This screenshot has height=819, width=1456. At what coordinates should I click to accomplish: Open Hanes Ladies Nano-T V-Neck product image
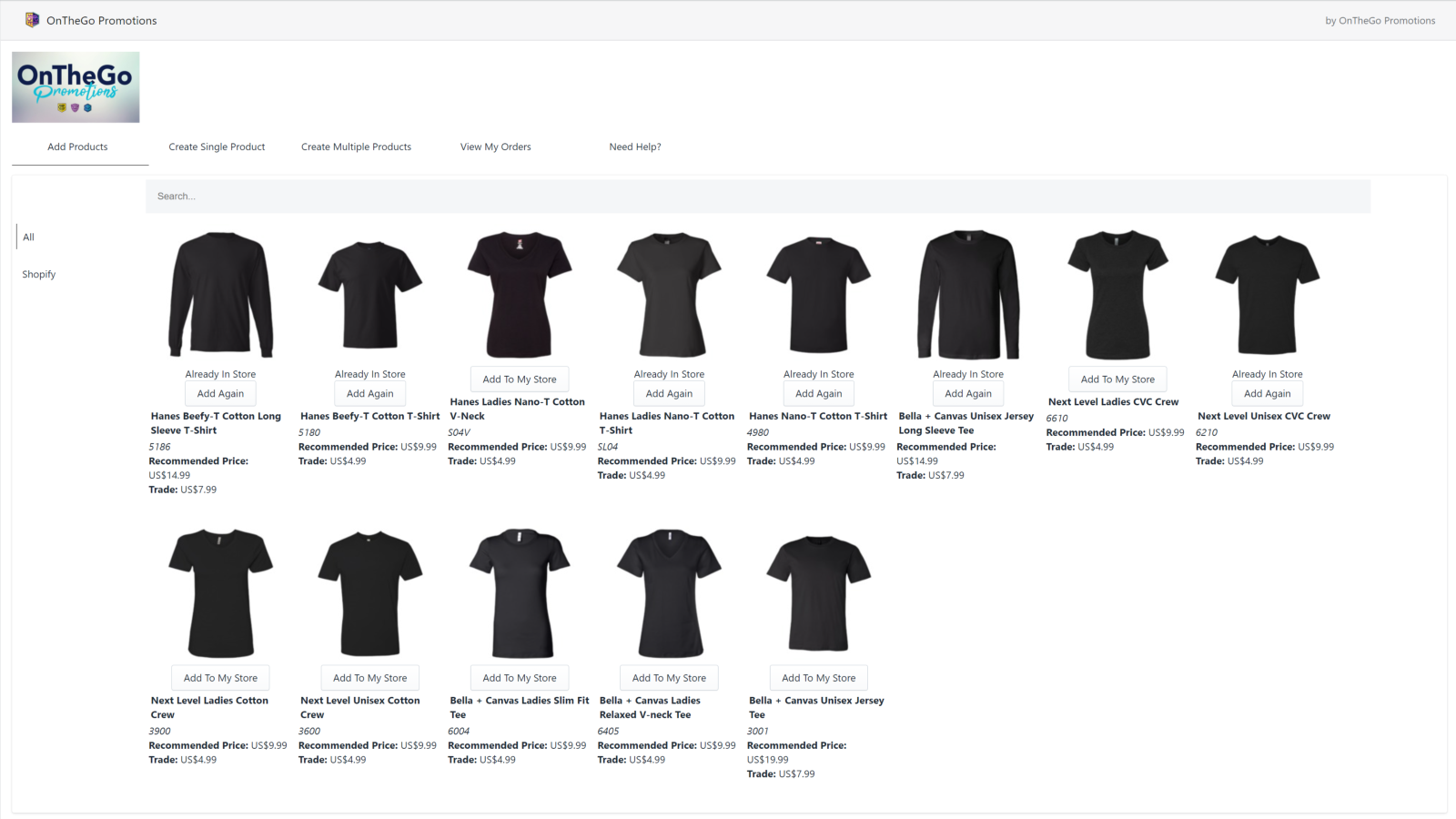tap(520, 295)
